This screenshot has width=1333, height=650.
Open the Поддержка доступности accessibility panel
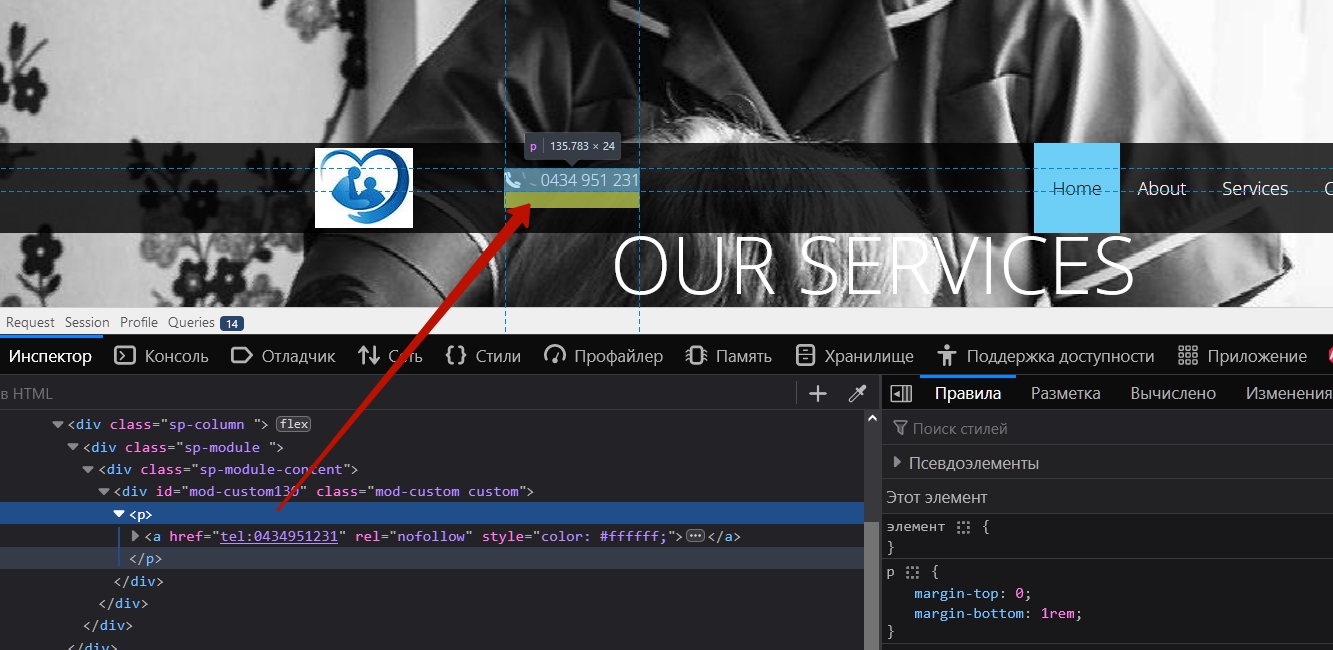(1045, 356)
